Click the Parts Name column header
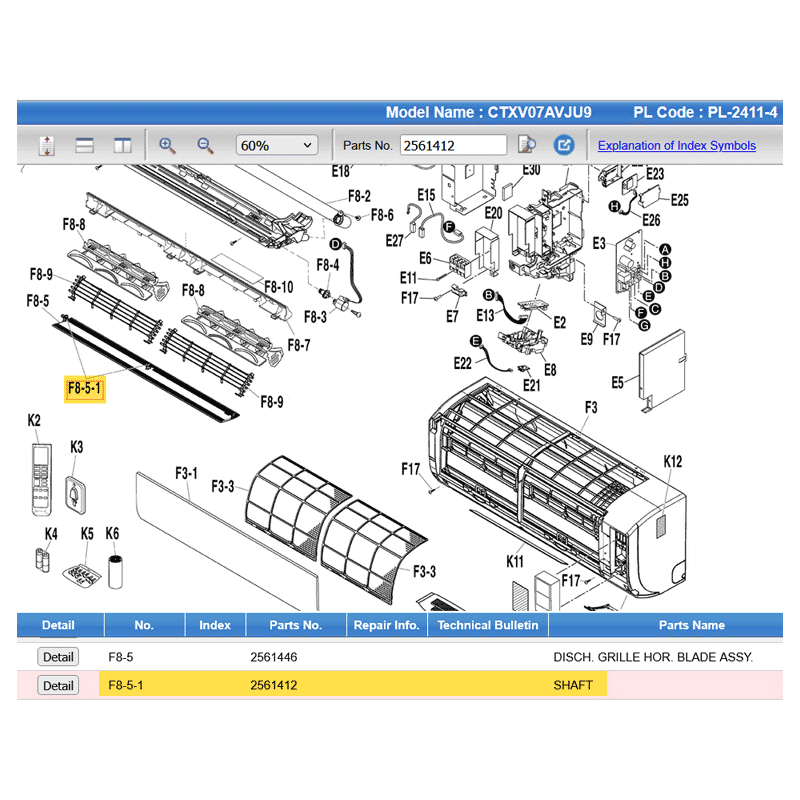The height and width of the screenshot is (800, 800). tap(691, 625)
